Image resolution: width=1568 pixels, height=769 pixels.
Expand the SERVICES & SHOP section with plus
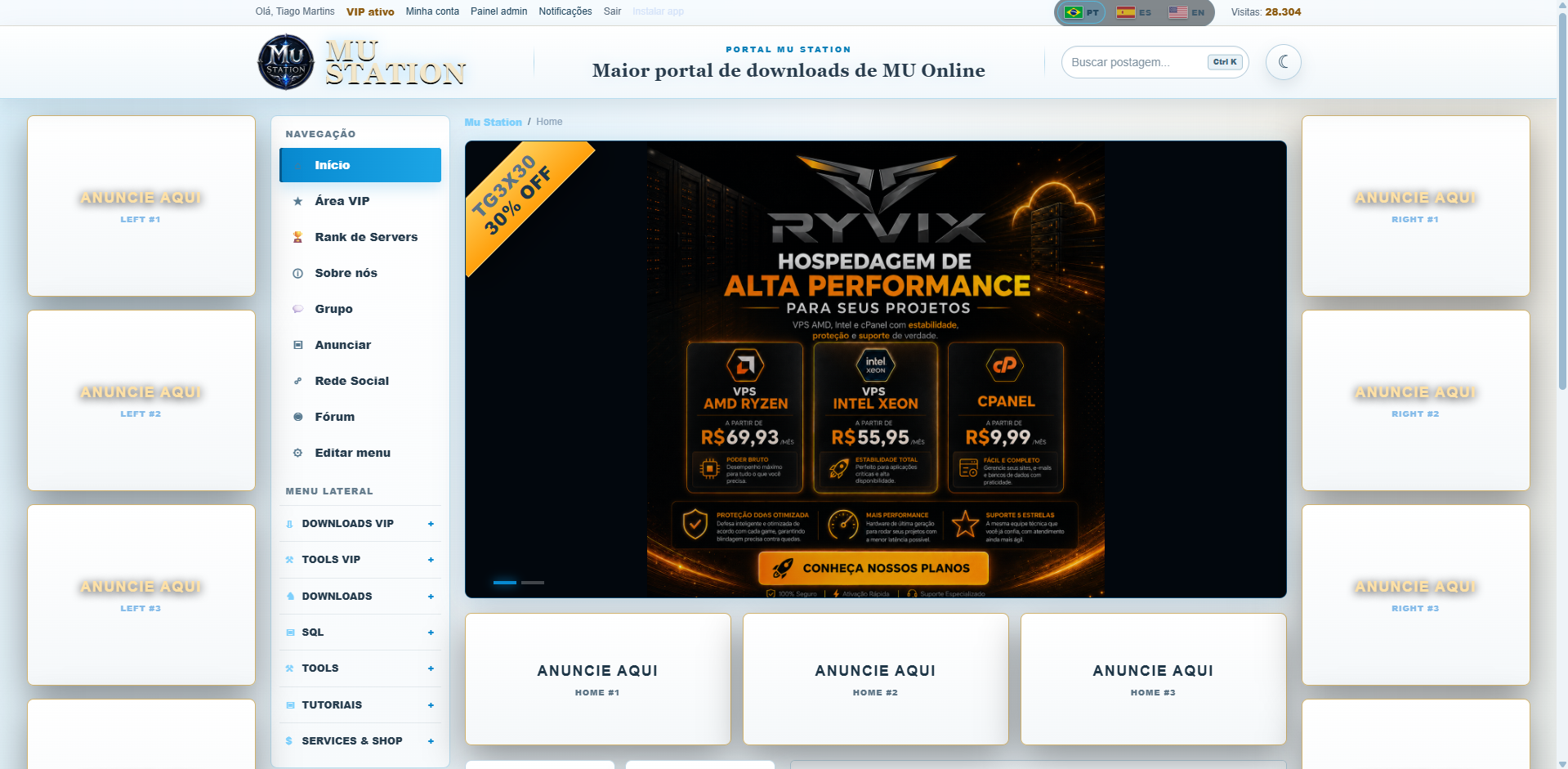point(431,741)
